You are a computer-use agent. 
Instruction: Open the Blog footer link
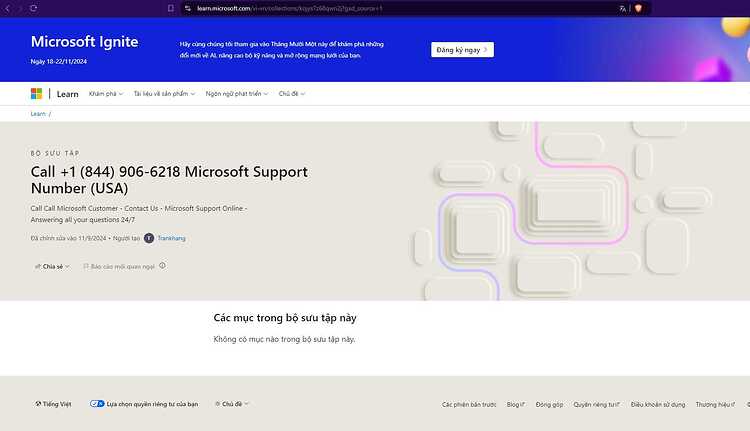click(x=516, y=405)
